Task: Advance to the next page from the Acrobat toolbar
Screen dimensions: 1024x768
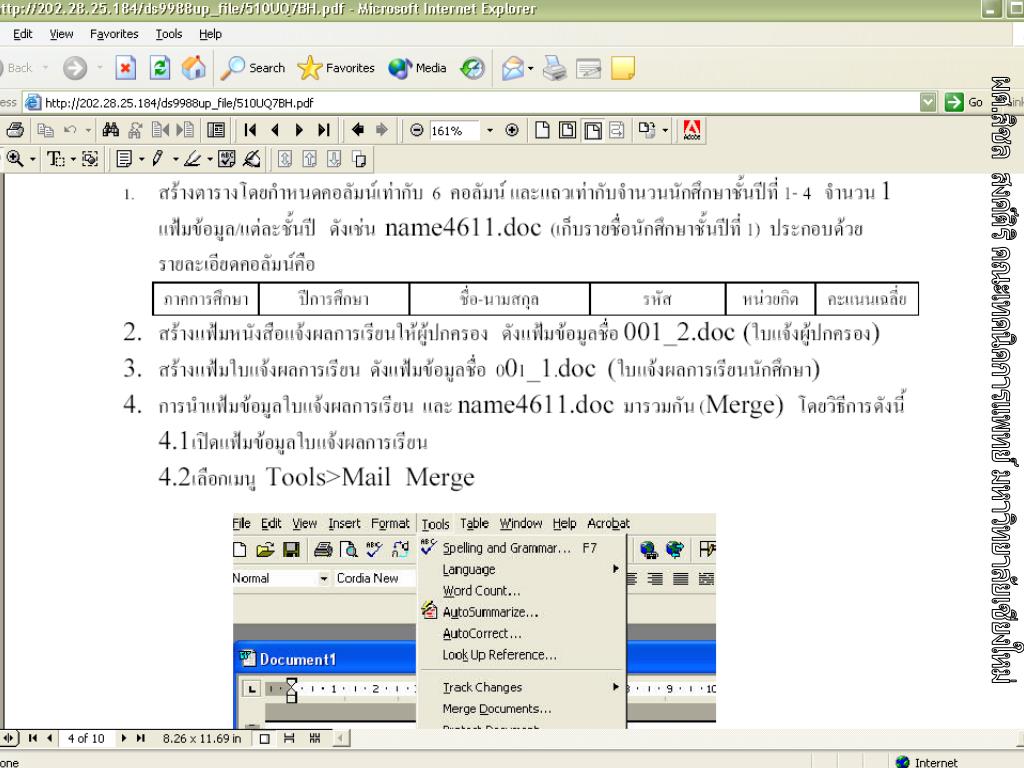Action: pyautogui.click(x=299, y=130)
